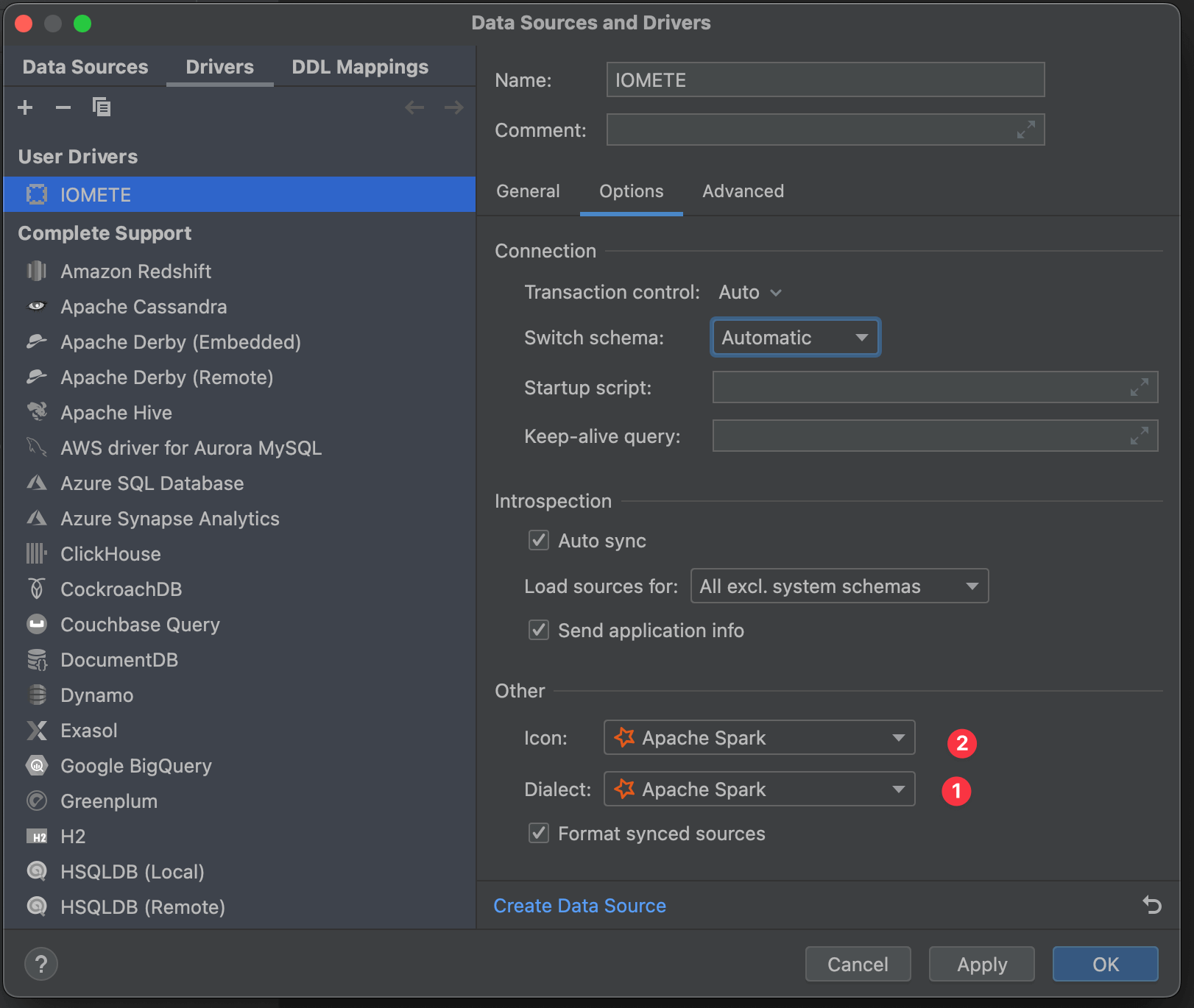Click the Apache Derby (Embedded) icon
Viewport: 1194px width, 1008px height.
(37, 341)
